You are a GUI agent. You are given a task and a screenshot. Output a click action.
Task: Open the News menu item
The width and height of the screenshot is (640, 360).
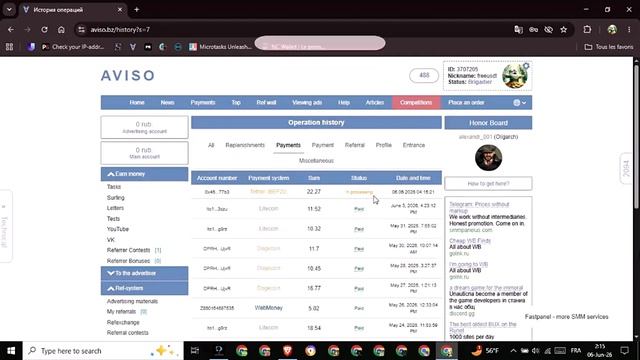167,102
